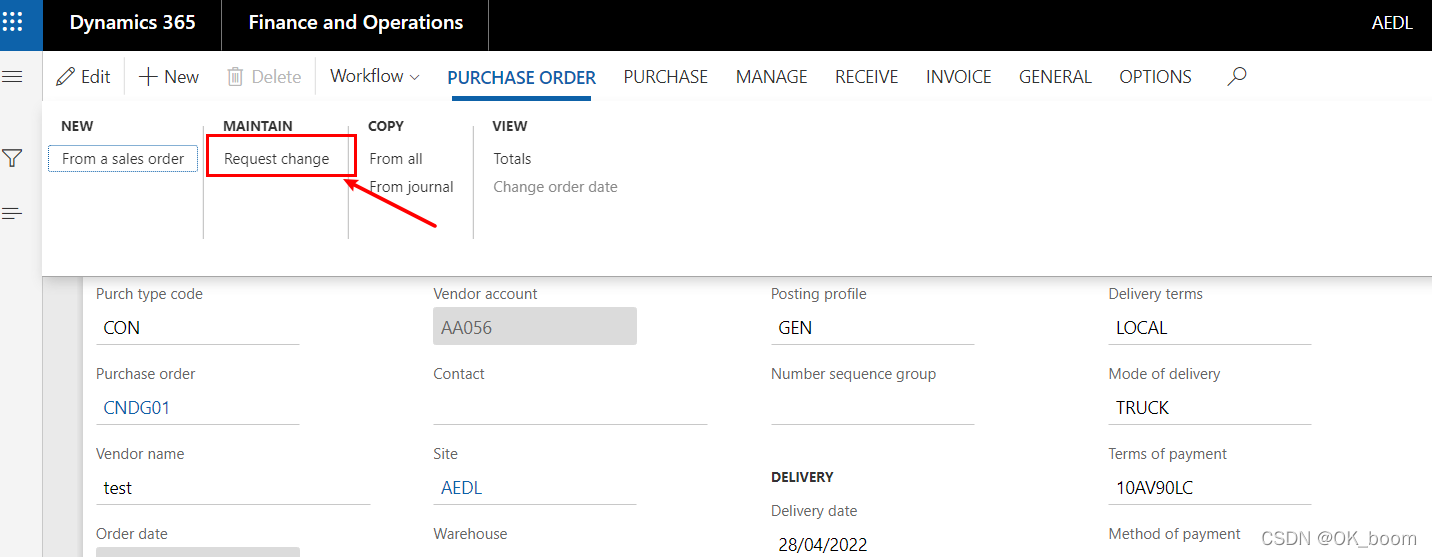The height and width of the screenshot is (557, 1432).
Task: Open the GENERAL tab
Action: point(1055,77)
